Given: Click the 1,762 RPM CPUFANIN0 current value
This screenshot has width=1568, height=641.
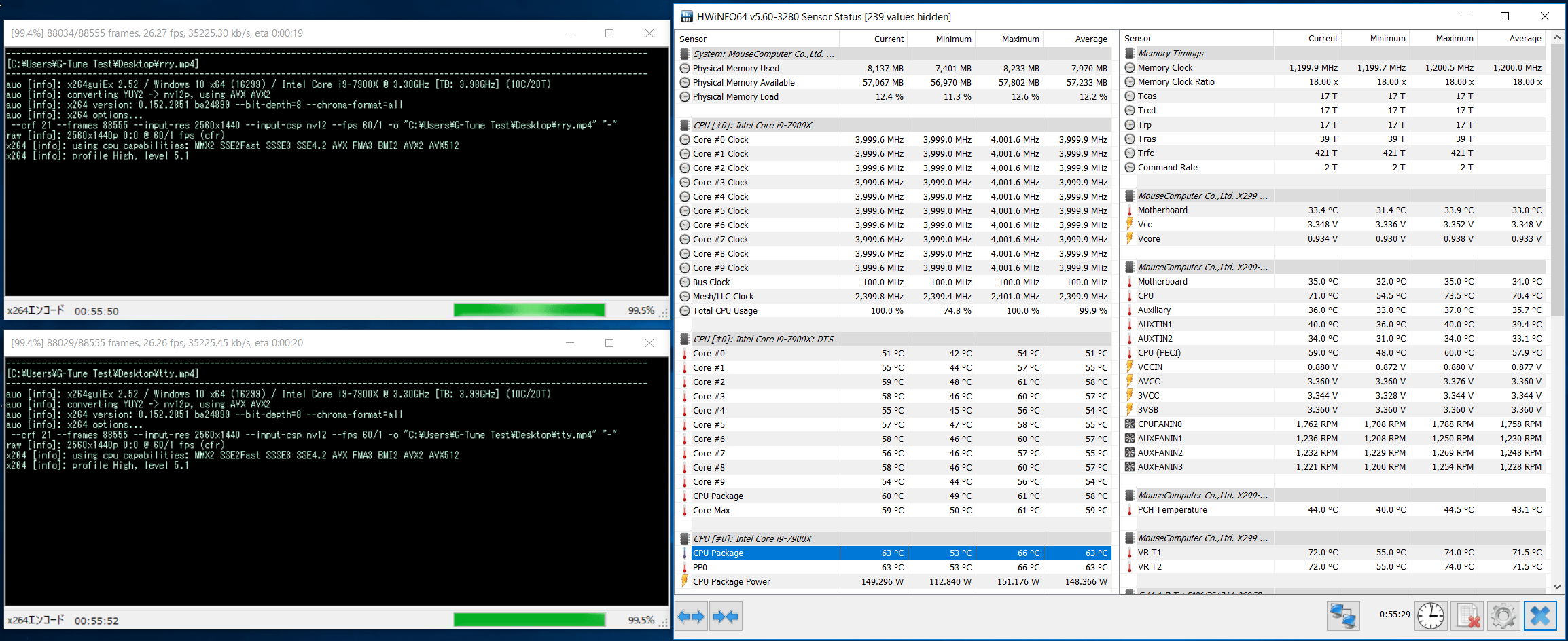Looking at the screenshot, I should click(x=1317, y=424).
